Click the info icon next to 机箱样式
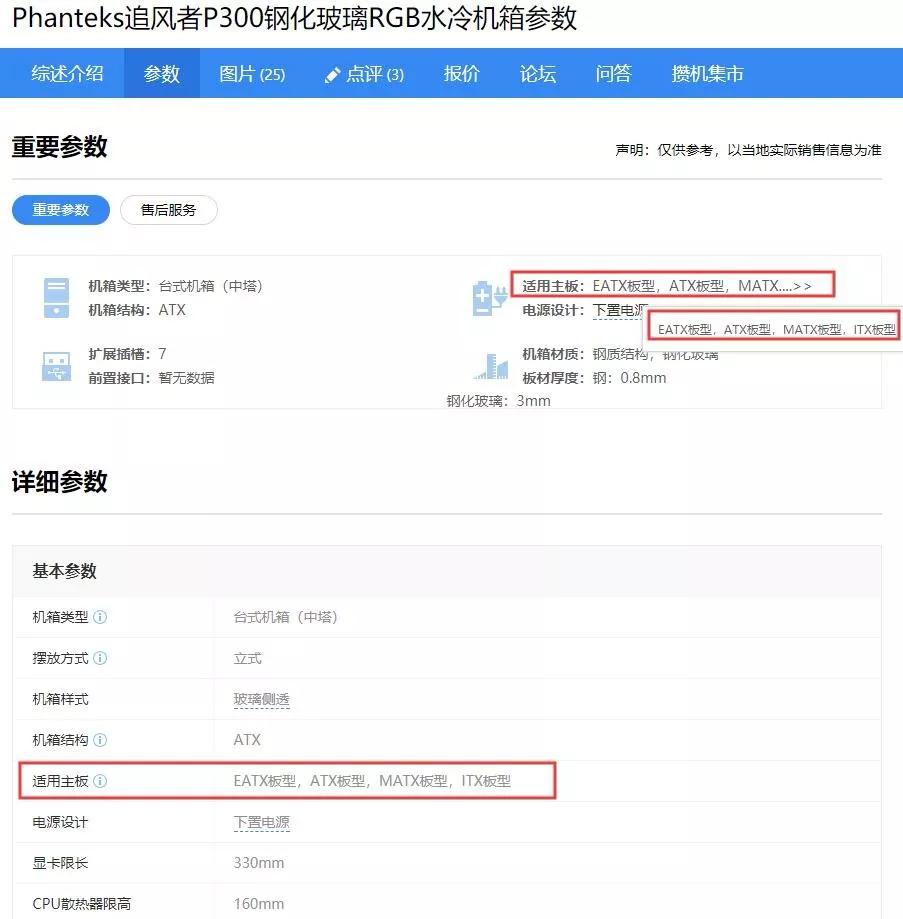Viewport: 903px width, 919px height. click(100, 699)
